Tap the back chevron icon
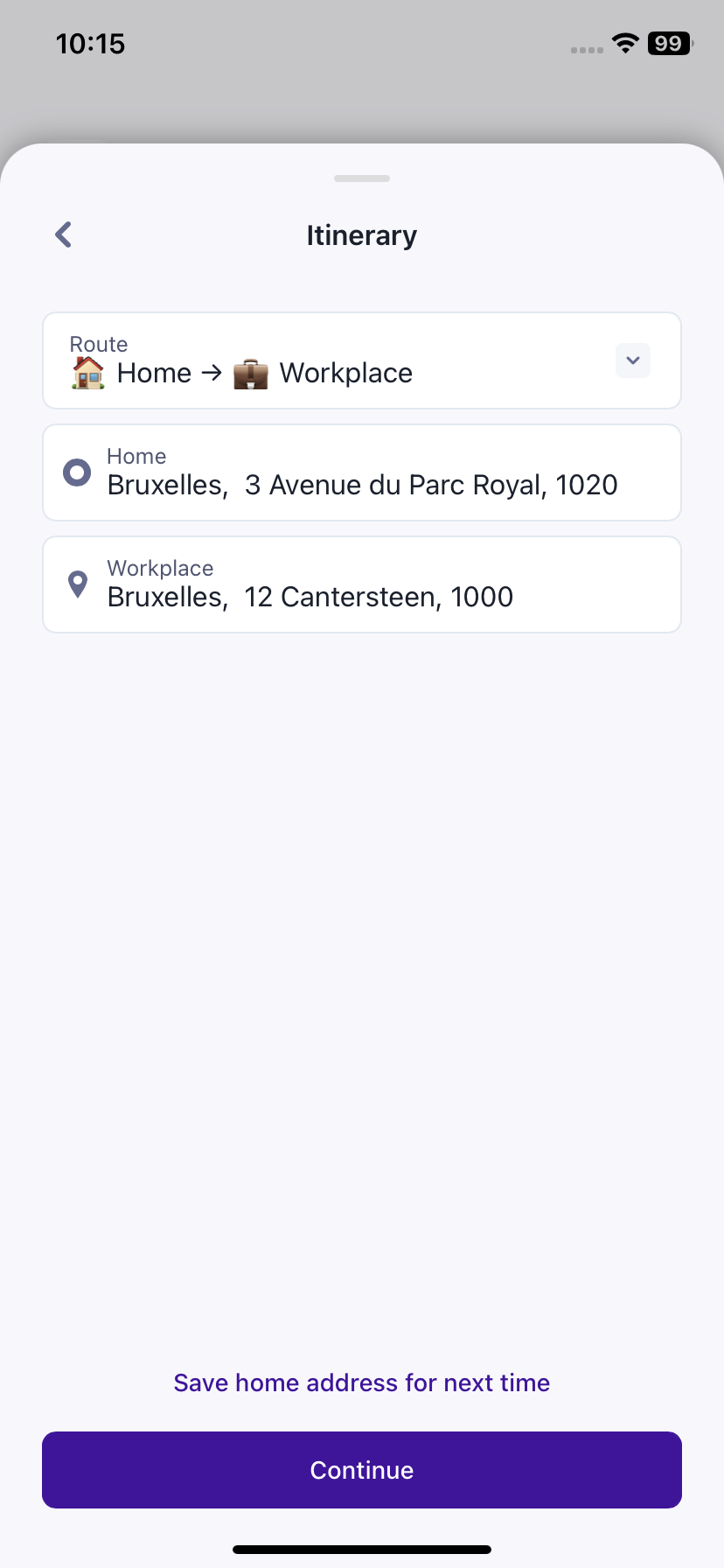Viewport: 724px width, 1568px height. click(64, 234)
